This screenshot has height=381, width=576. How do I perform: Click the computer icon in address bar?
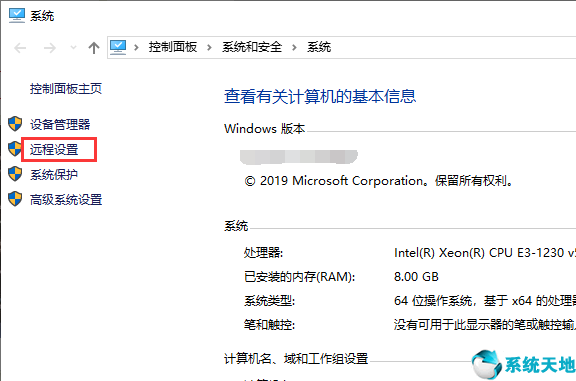click(x=118, y=47)
